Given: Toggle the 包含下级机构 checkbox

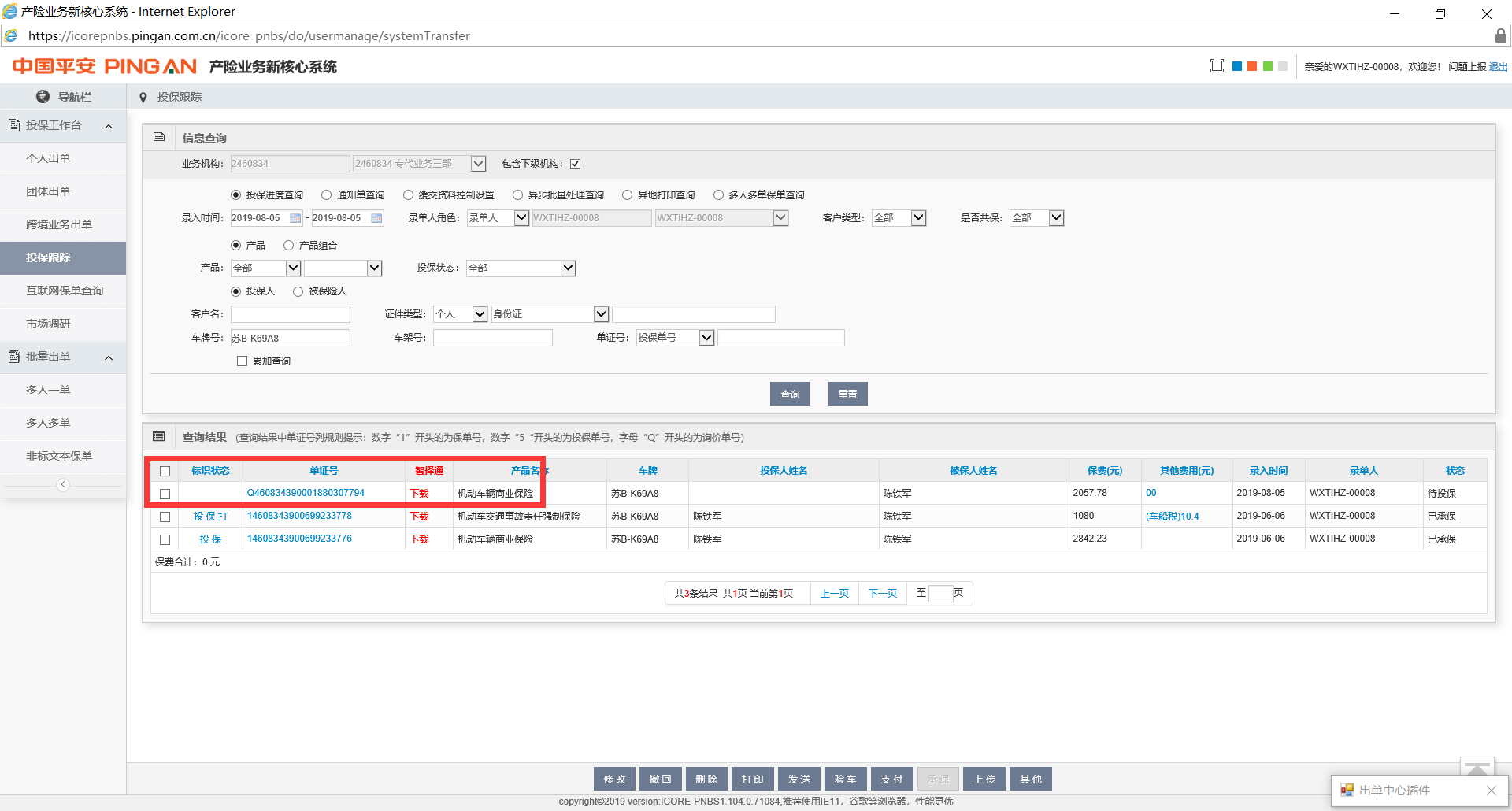Looking at the screenshot, I should (575, 164).
